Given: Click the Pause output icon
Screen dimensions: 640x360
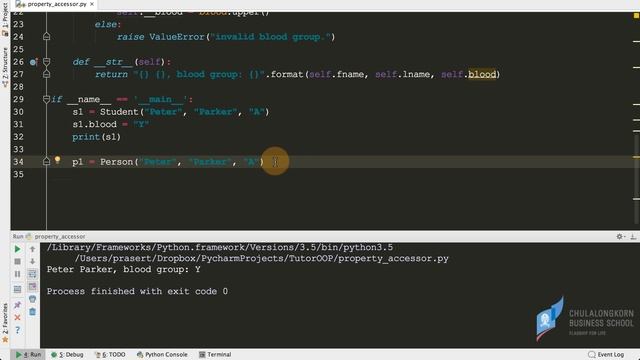Looking at the screenshot, I should (x=17, y=274).
